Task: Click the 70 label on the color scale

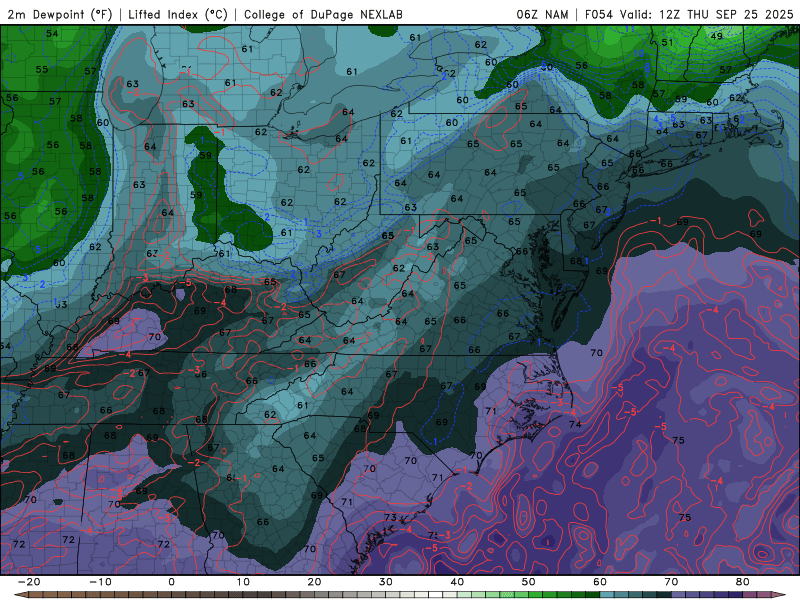Action: coord(671,582)
